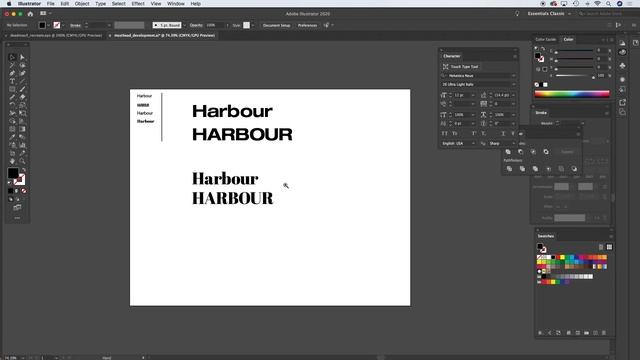Toggle Superscript in Character panel

[x=474, y=133]
